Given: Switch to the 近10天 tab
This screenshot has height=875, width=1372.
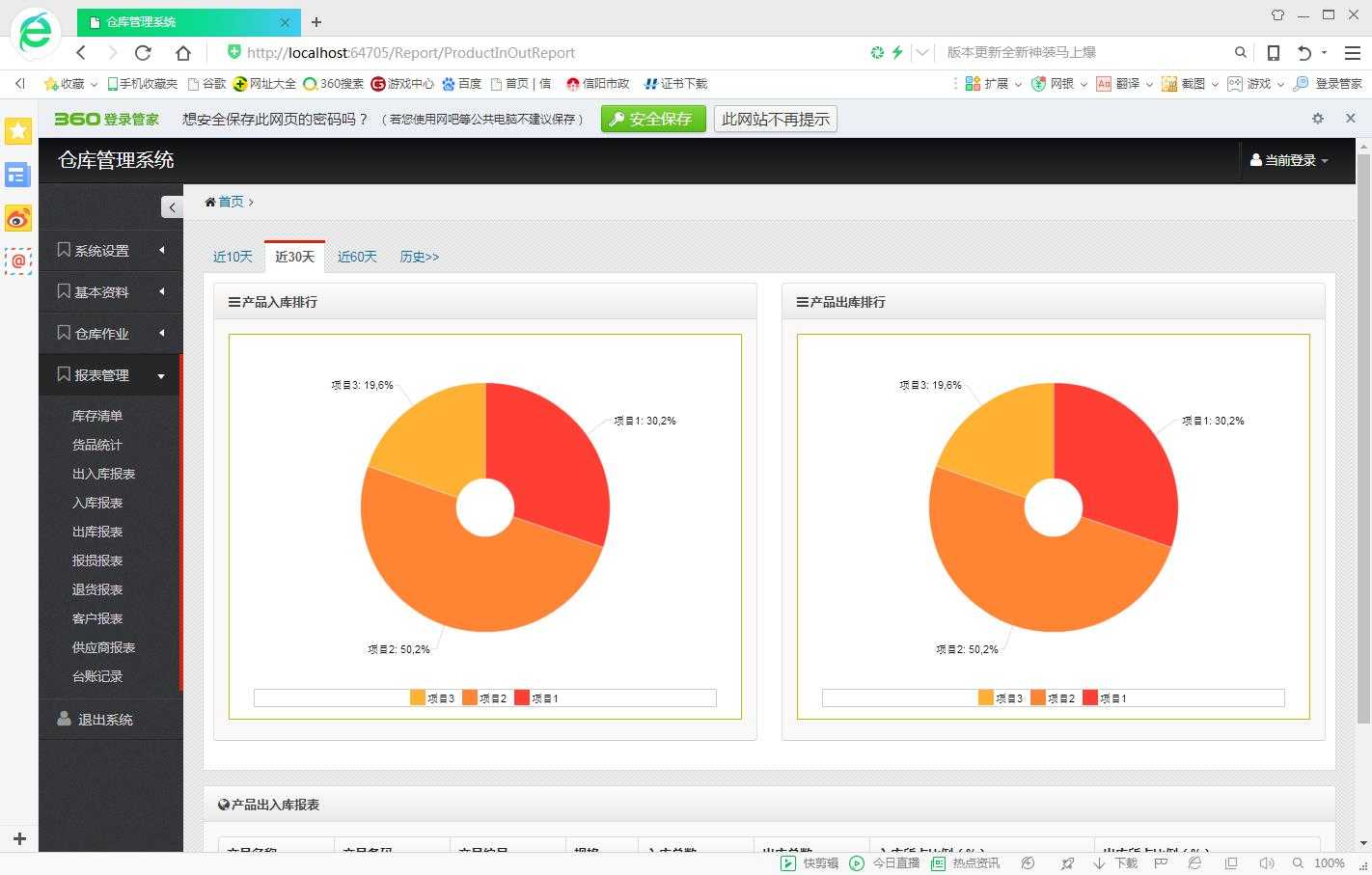Looking at the screenshot, I should tap(233, 257).
